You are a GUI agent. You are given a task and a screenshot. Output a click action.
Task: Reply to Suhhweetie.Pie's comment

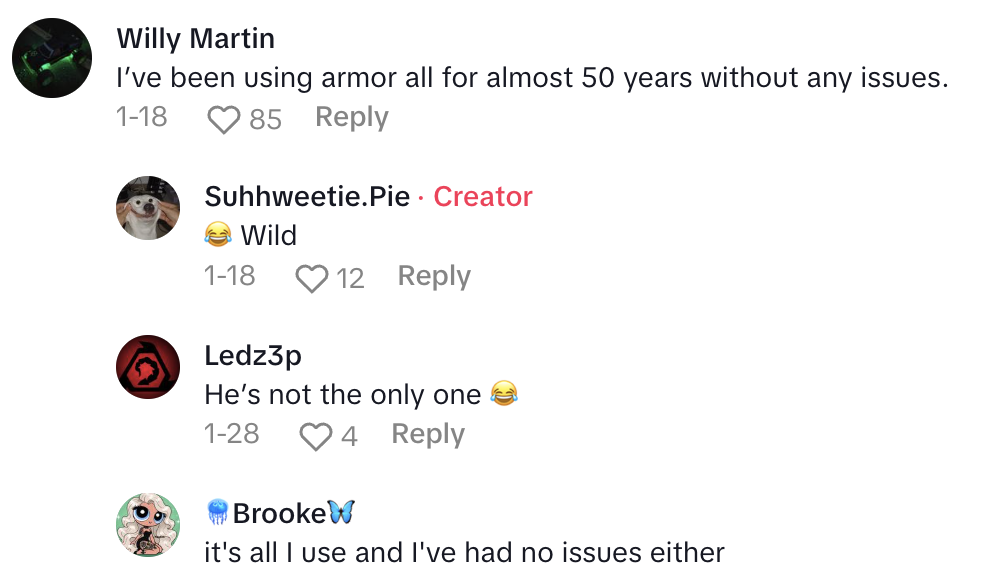click(434, 276)
